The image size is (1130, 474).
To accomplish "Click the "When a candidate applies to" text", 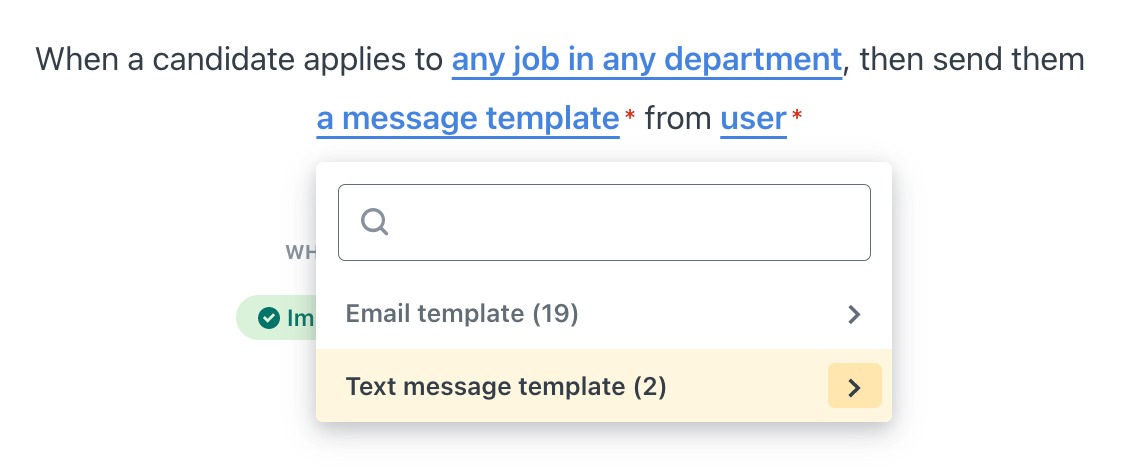I will tap(240, 60).
